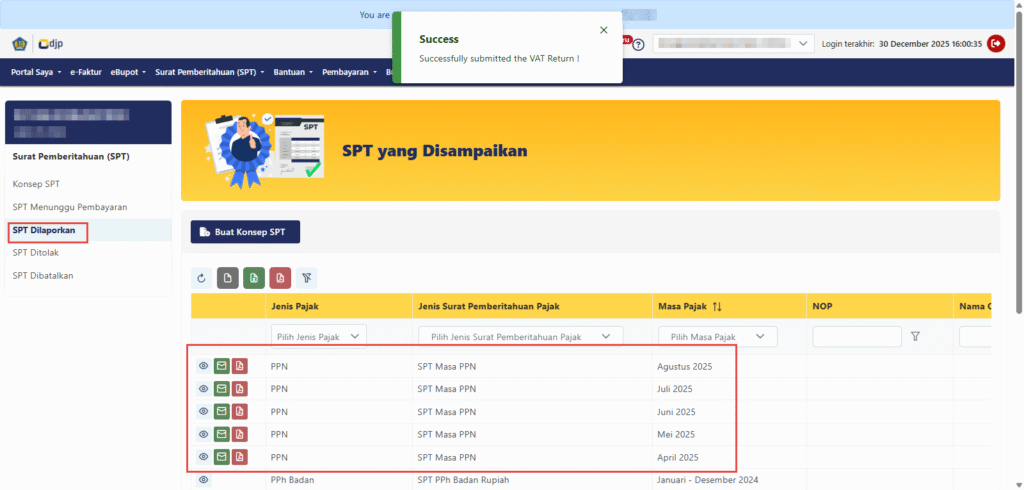Click the NOP column filter funnel icon
Screen dimensions: 1024x490
[x=914, y=337]
